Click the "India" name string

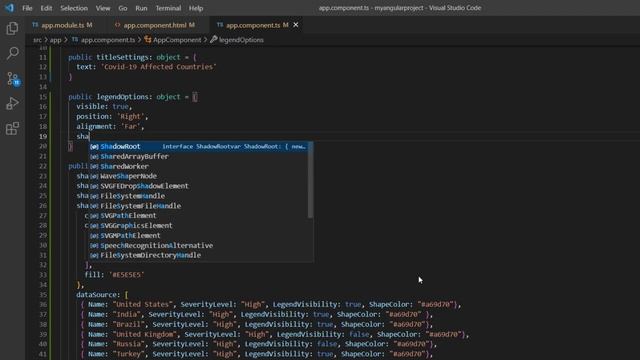pos(127,314)
